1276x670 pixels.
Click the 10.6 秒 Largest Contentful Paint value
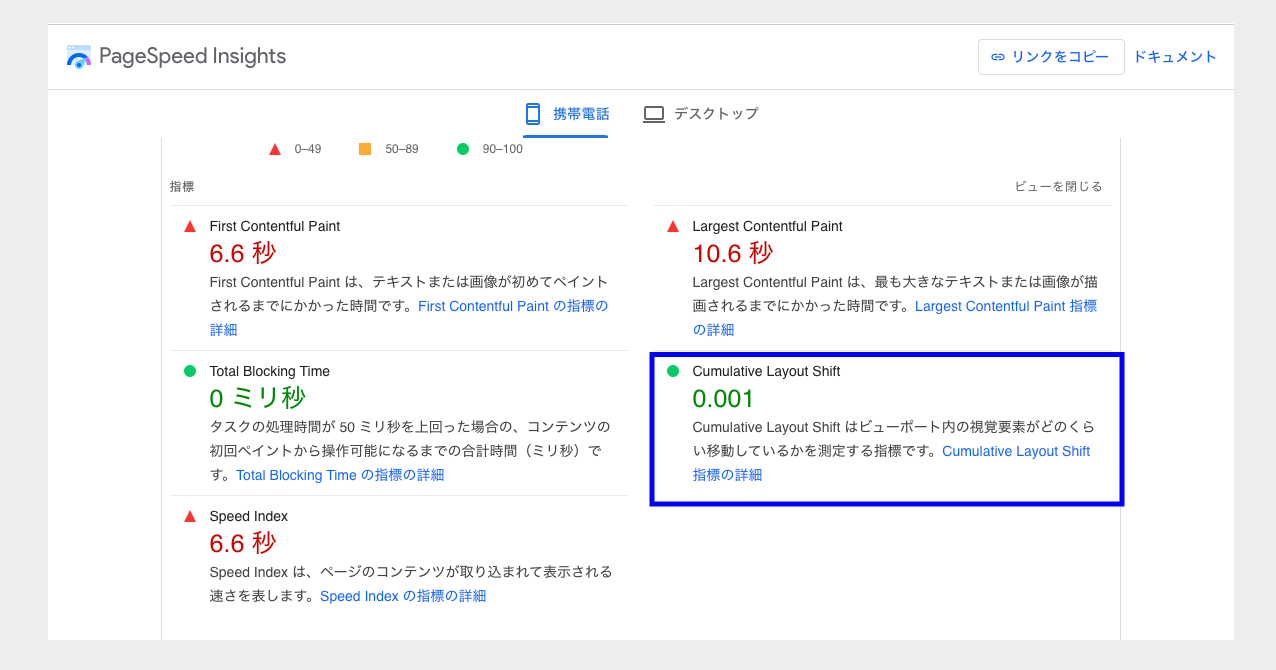[x=732, y=253]
